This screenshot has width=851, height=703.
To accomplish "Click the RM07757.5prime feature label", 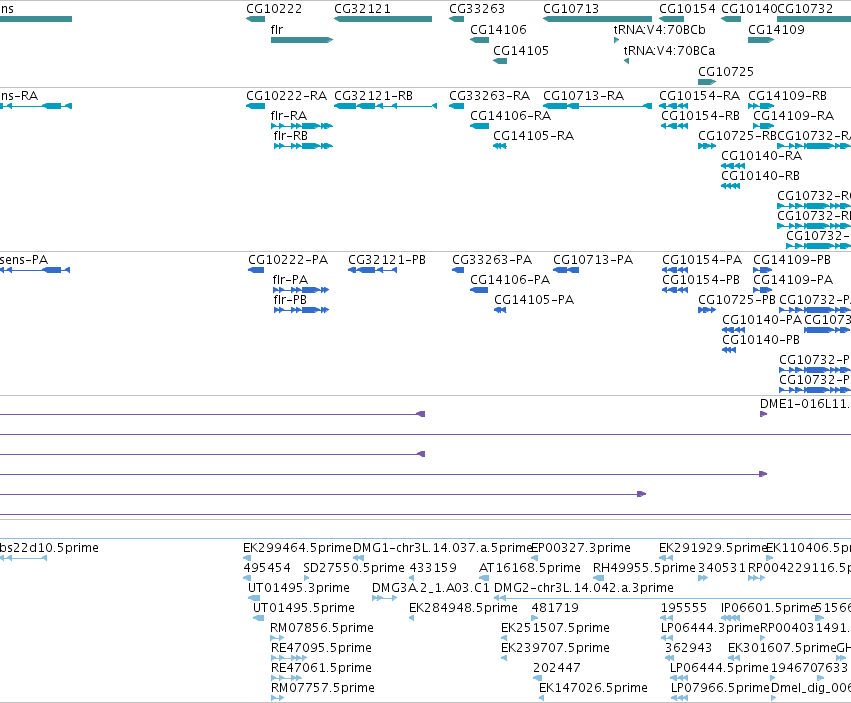I will (322, 688).
